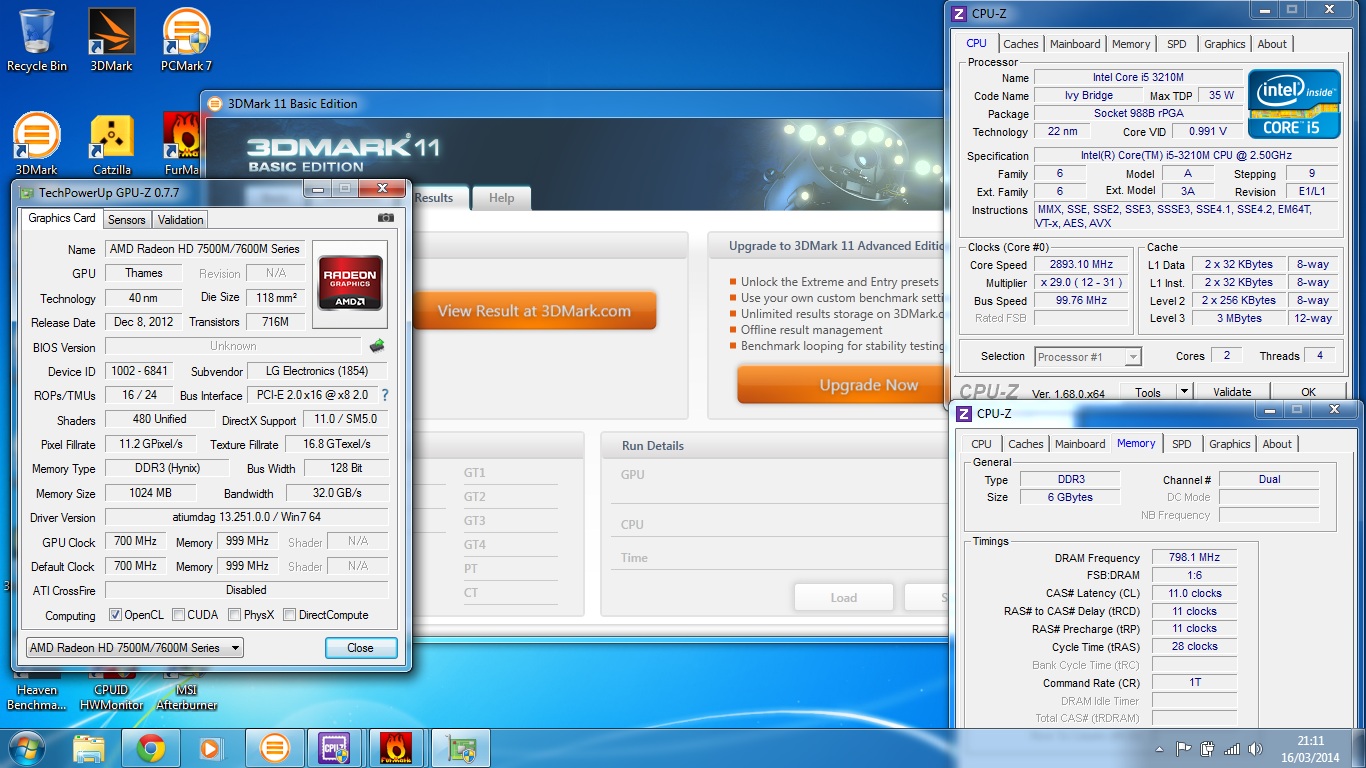Switch to 3DMark on the taskbar
Viewport: 1366px width, 768px height.
273,747
